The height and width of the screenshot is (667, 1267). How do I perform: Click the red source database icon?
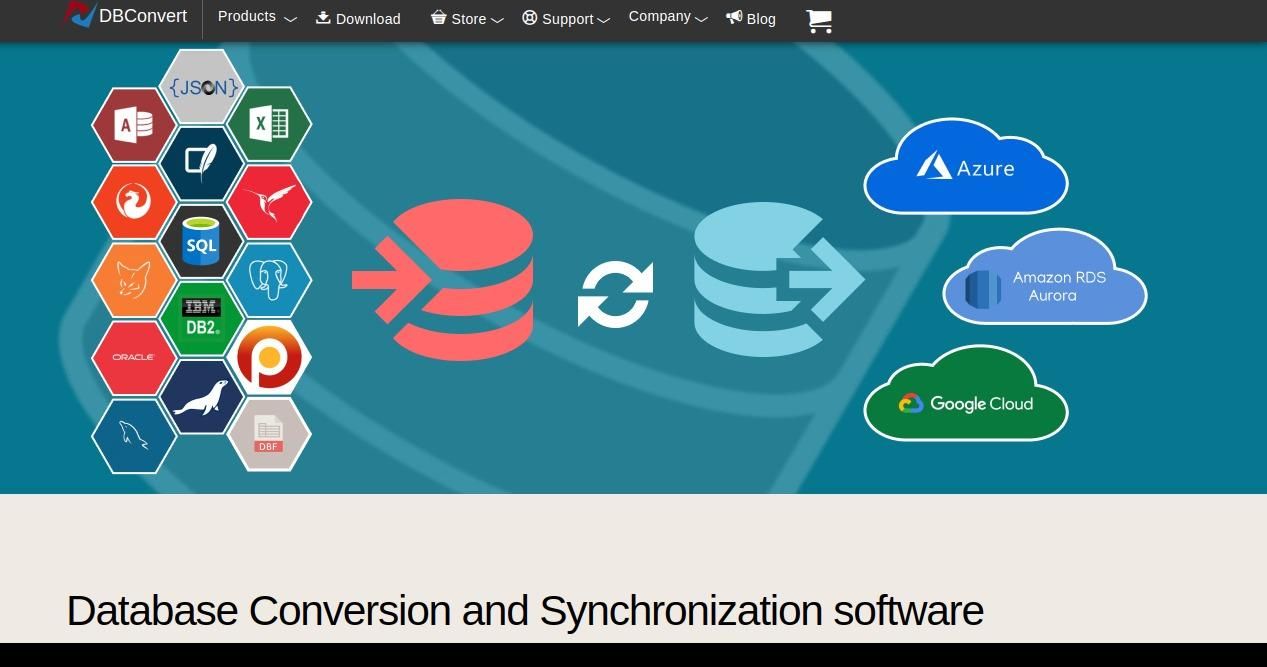pos(443,280)
